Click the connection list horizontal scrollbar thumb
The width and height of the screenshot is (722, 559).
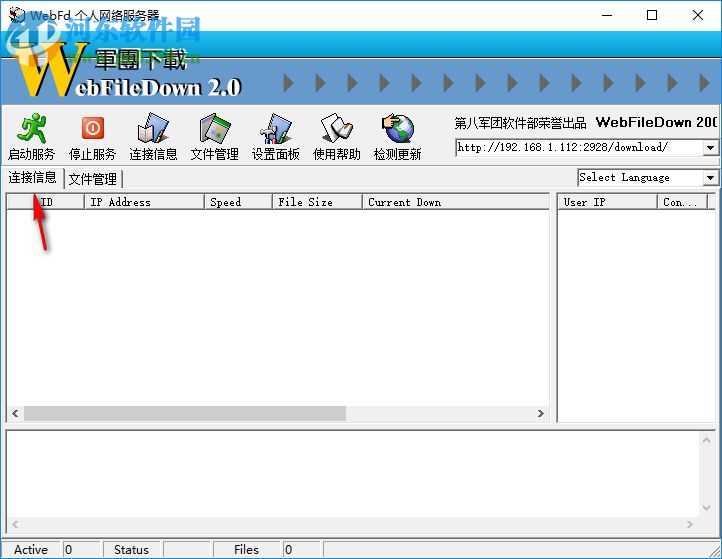pyautogui.click(x=185, y=413)
